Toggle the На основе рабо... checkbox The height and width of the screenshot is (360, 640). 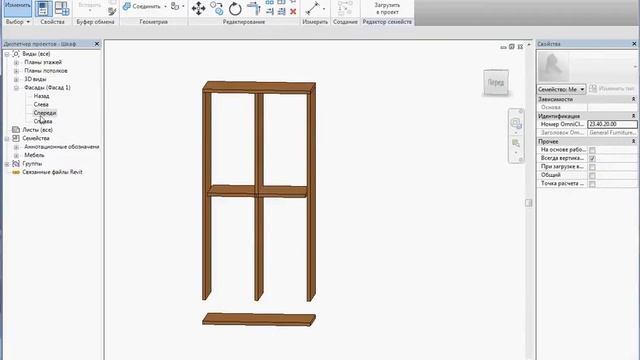(x=592, y=150)
